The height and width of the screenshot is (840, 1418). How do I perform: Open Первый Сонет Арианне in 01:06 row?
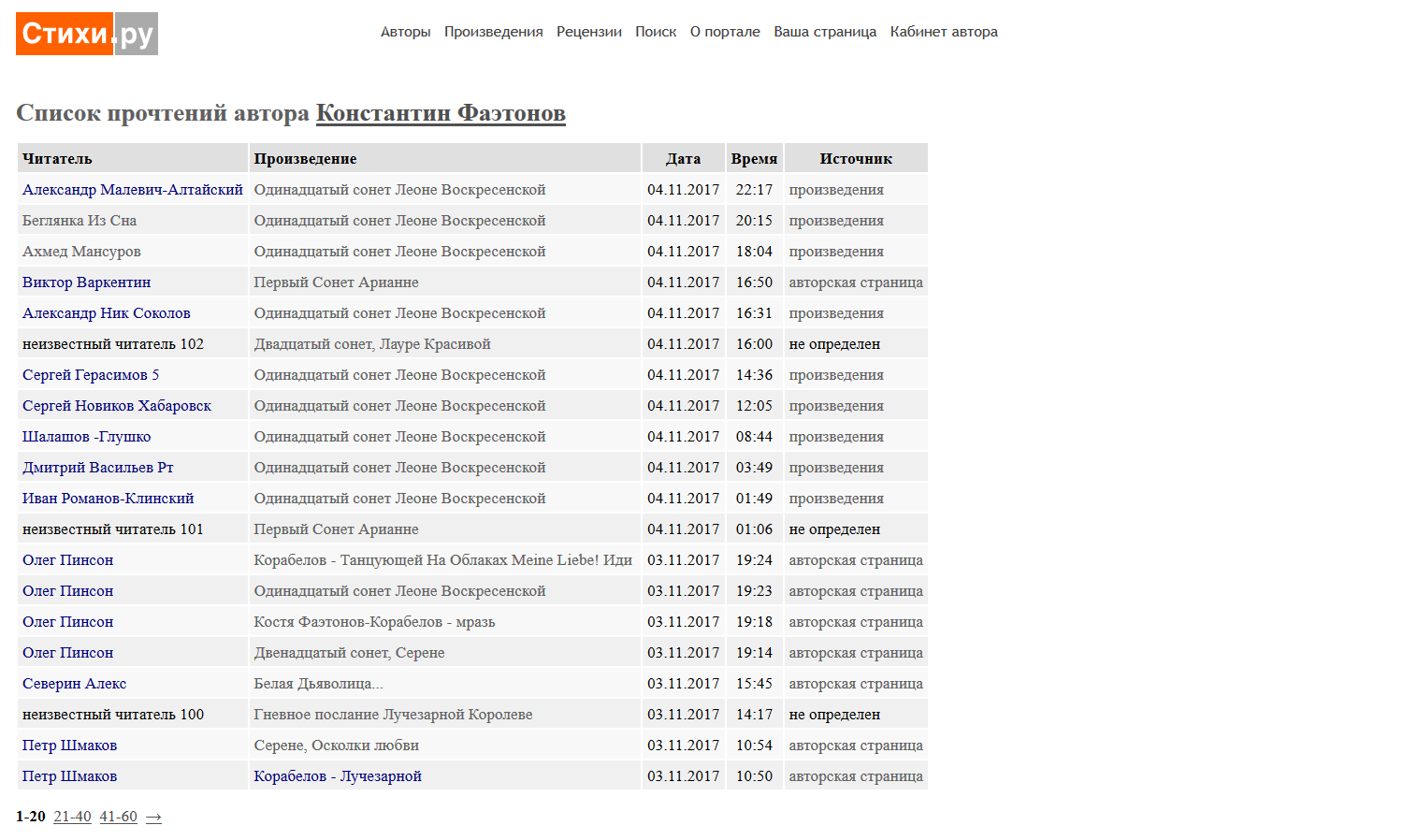336,529
